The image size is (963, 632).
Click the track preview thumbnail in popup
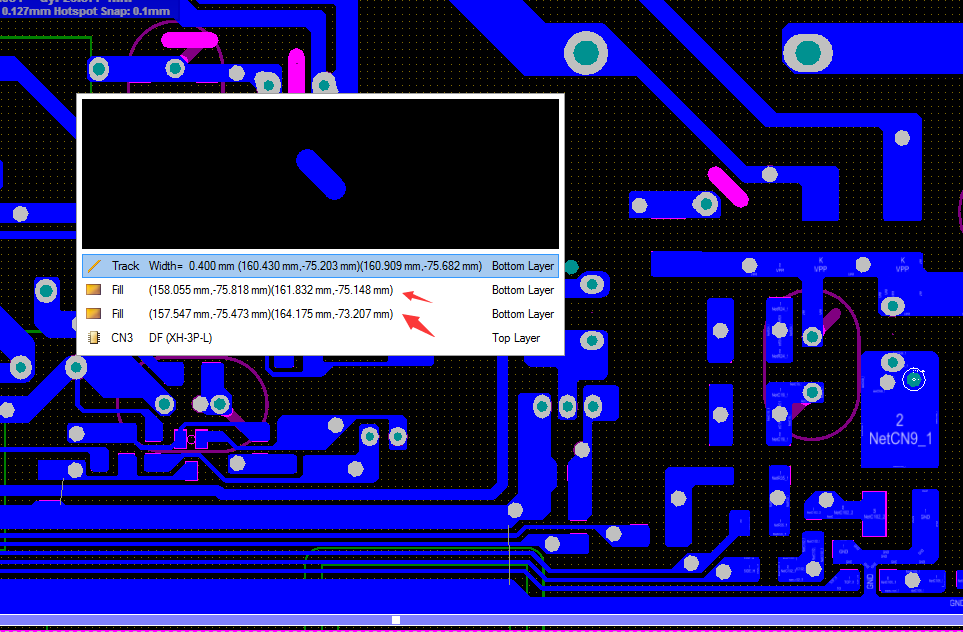320,173
